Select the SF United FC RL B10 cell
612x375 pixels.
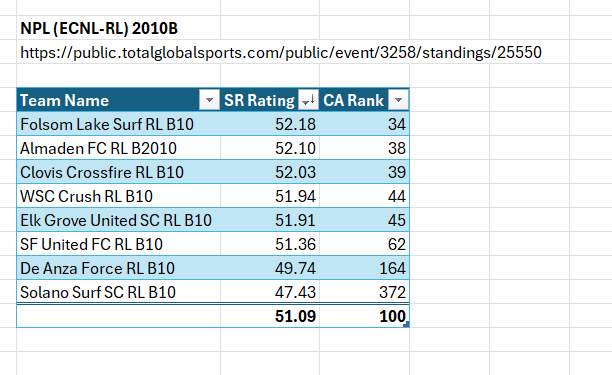coord(119,244)
